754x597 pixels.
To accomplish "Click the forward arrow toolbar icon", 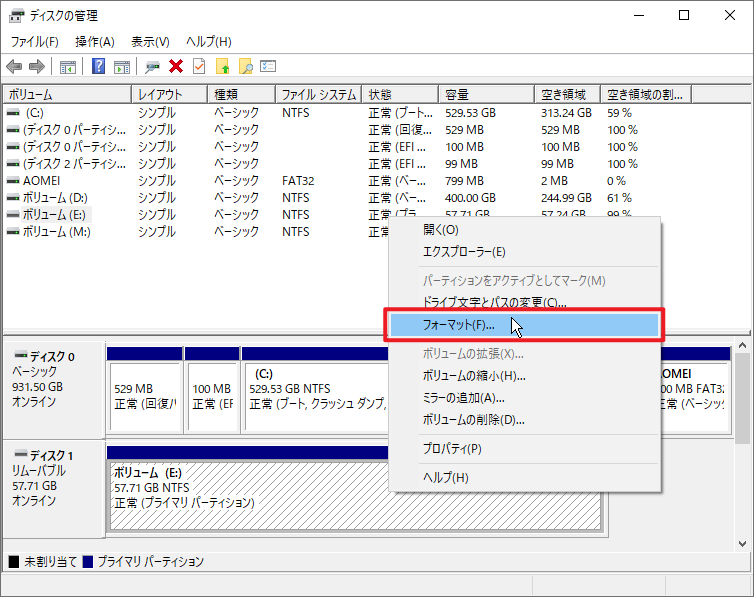I will 37,67.
